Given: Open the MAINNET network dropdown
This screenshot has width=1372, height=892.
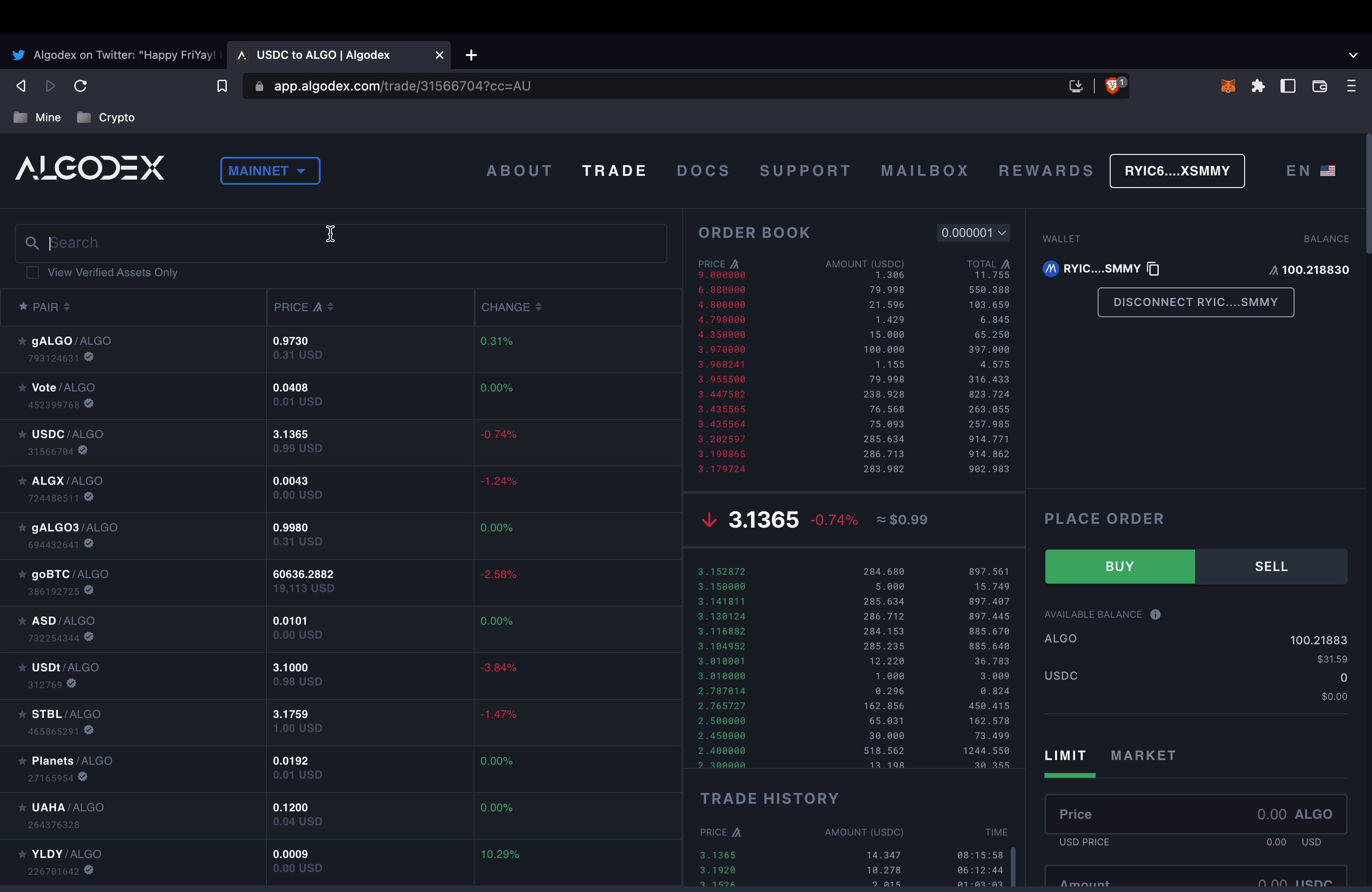Looking at the screenshot, I should 270,171.
